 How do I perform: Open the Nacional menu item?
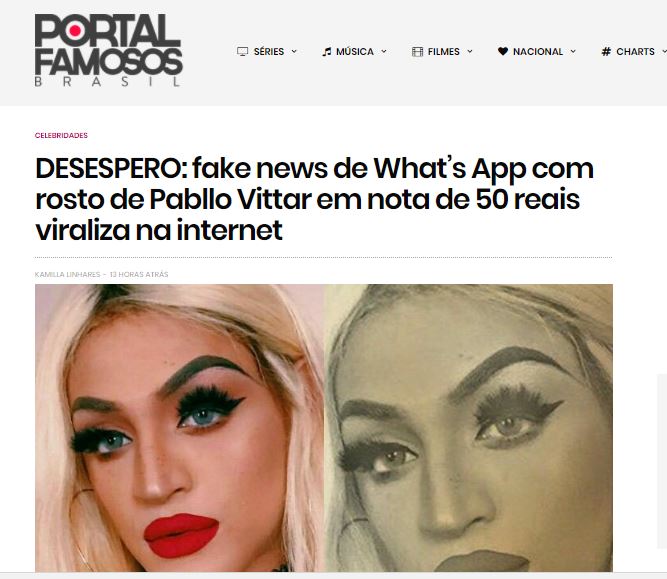point(538,51)
